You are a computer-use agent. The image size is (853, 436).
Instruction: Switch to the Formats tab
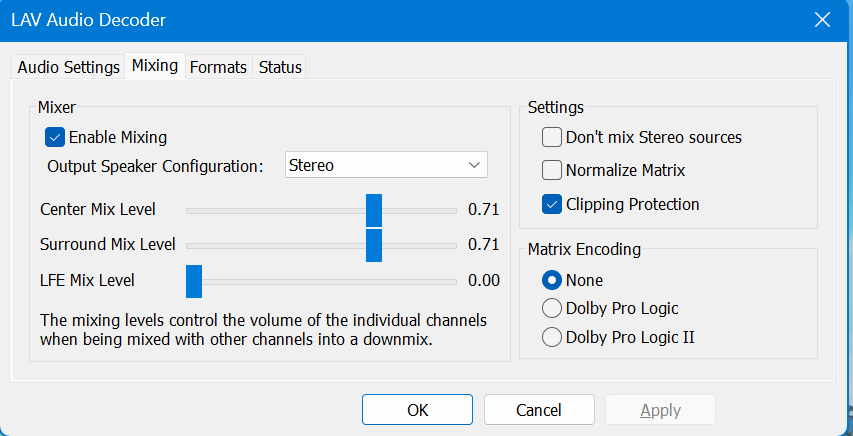pyautogui.click(x=219, y=67)
